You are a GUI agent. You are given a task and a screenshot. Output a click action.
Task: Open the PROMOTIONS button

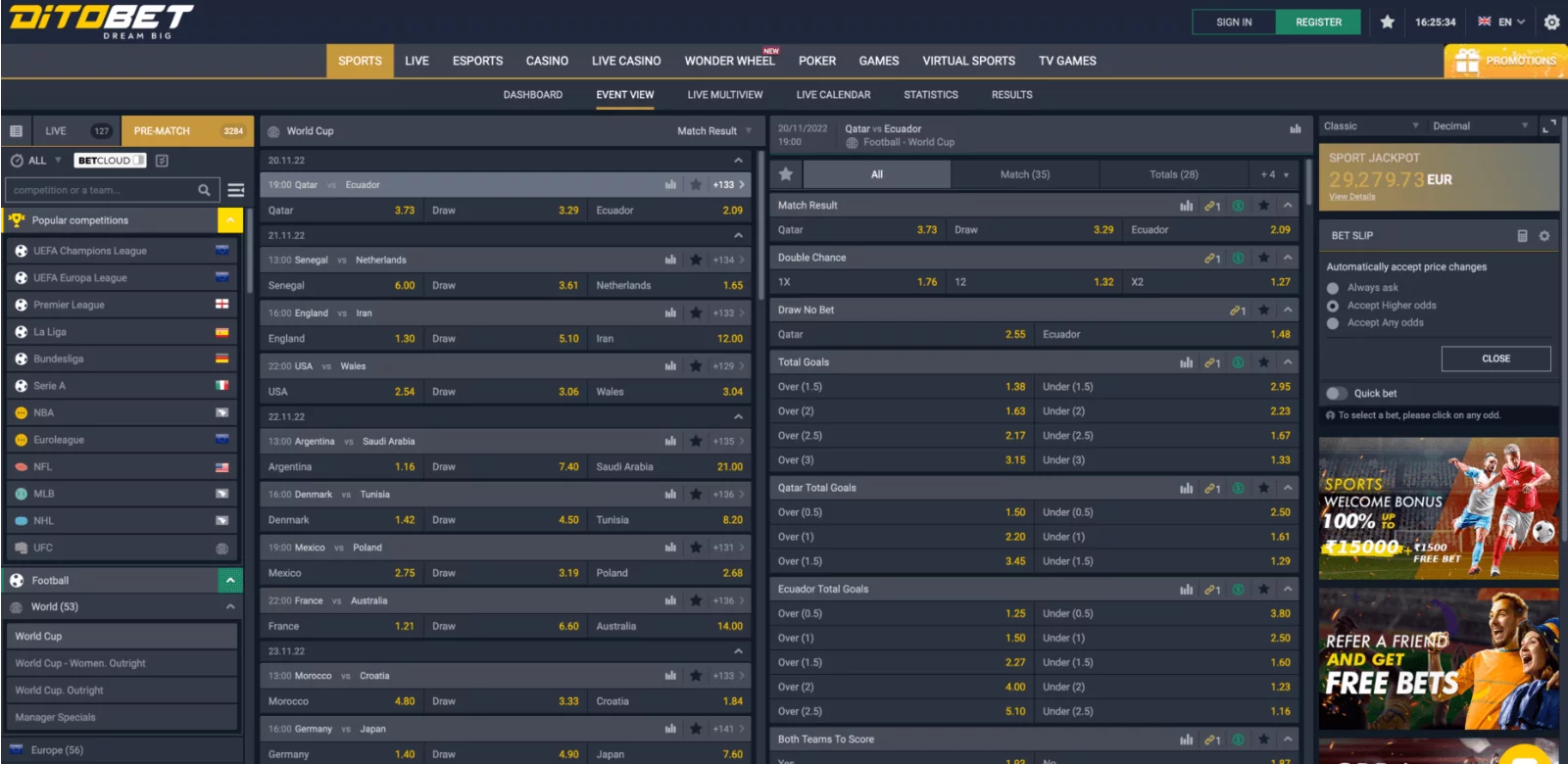[1505, 61]
